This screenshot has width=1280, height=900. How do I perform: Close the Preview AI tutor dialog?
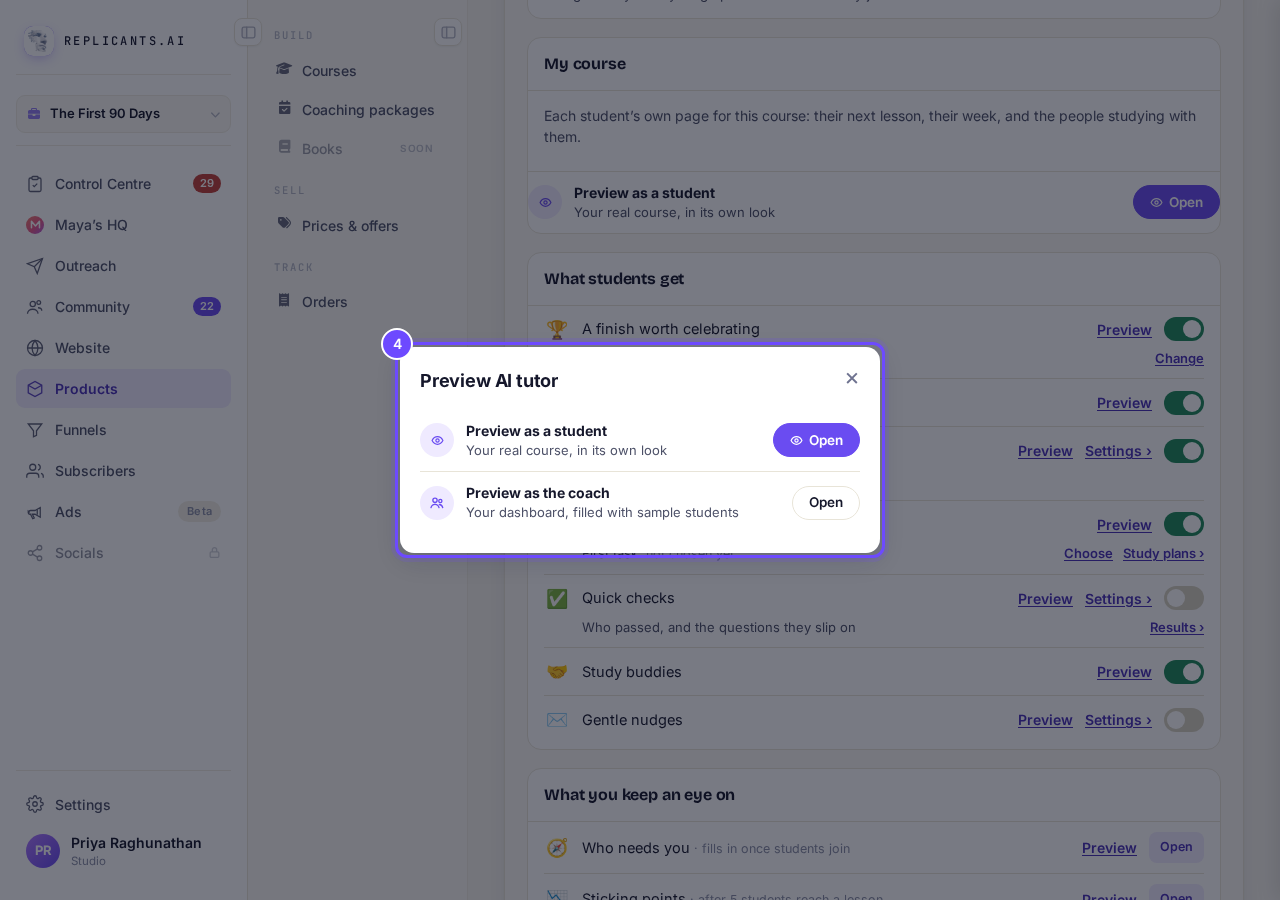852,378
